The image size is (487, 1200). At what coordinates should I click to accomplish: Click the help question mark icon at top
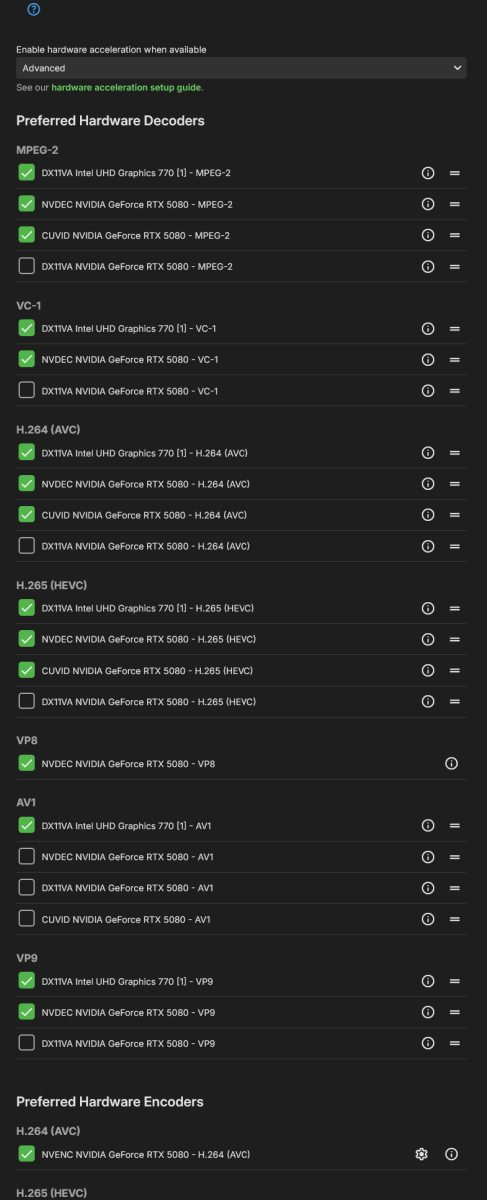click(34, 9)
